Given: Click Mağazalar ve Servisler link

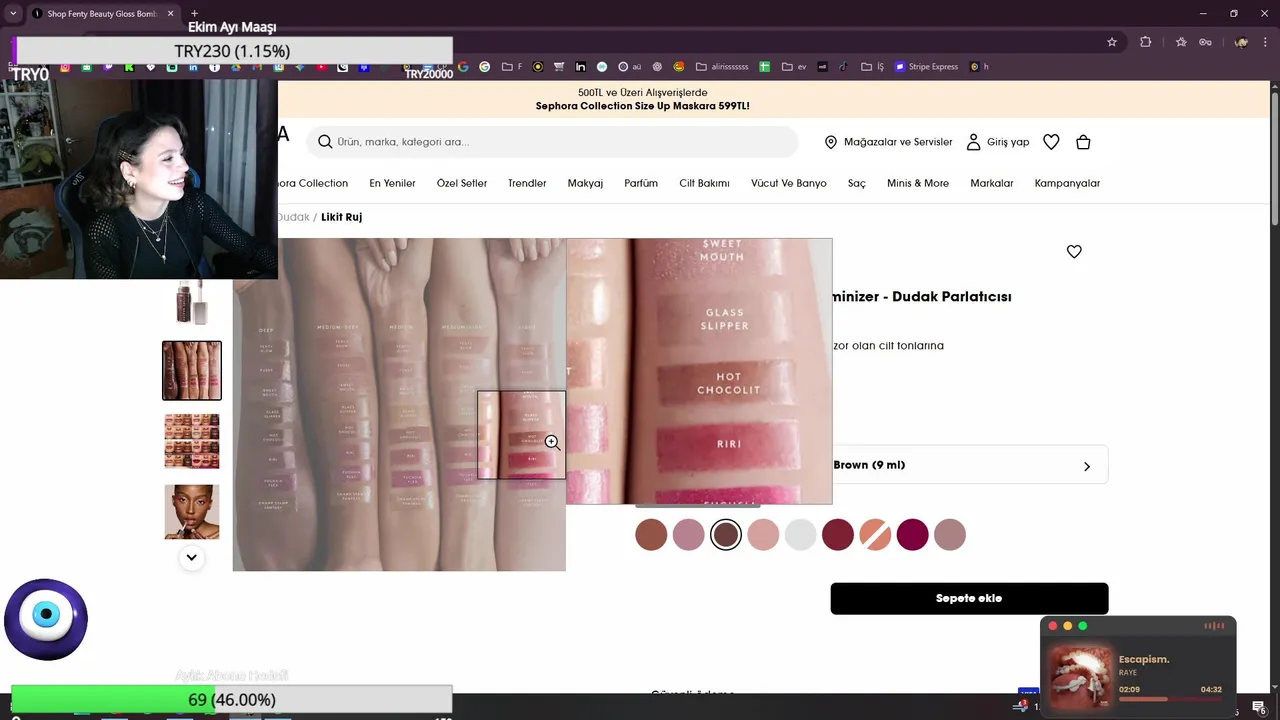Looking at the screenshot, I should point(898,142).
